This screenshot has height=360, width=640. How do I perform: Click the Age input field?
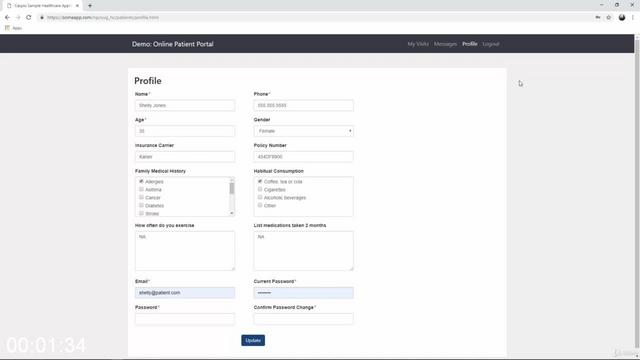click(185, 131)
